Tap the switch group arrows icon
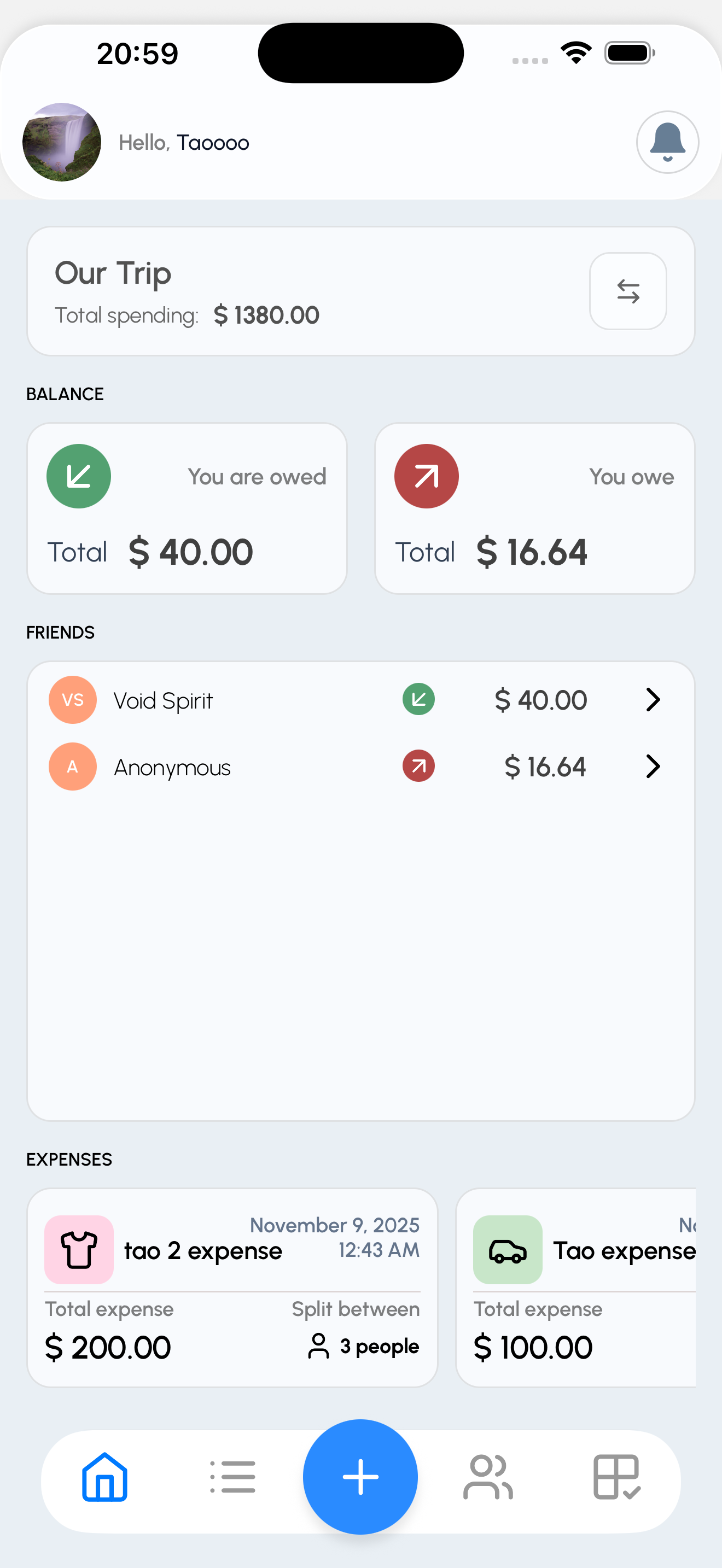The height and width of the screenshot is (1568, 722). pyautogui.click(x=627, y=291)
